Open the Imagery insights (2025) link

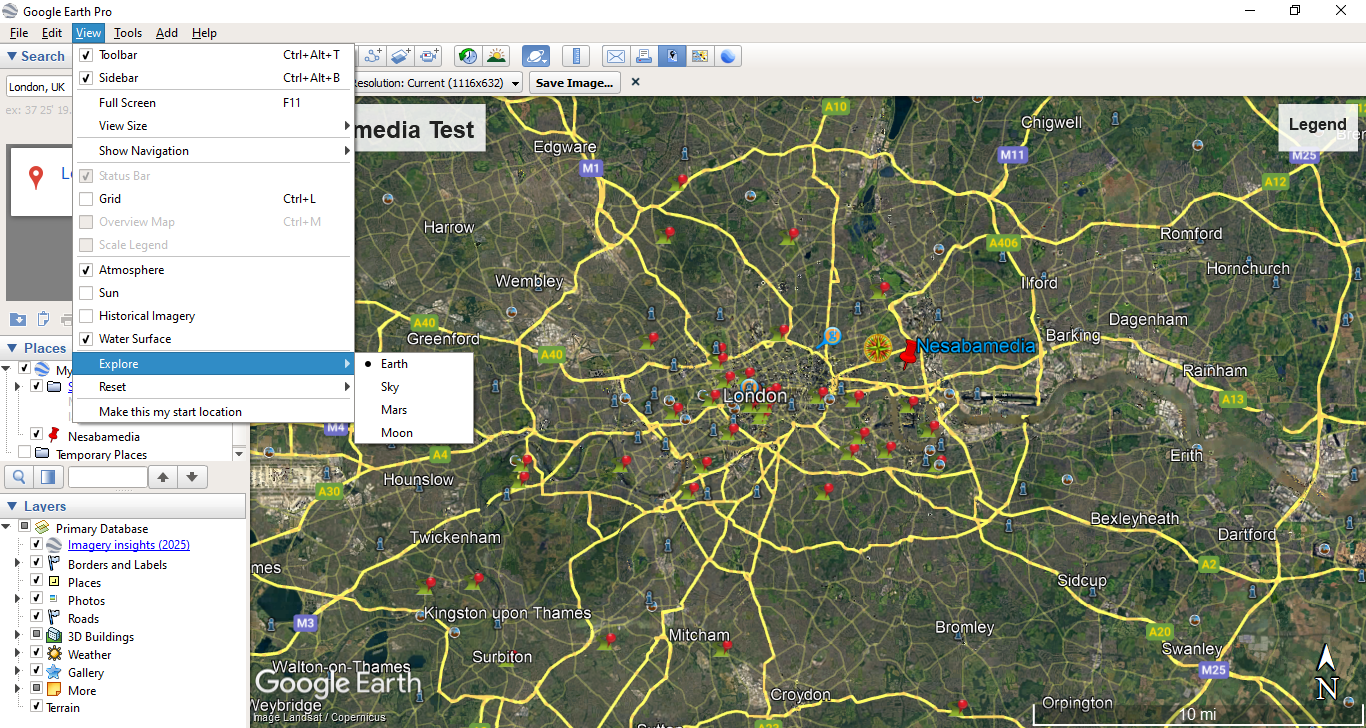(128, 545)
